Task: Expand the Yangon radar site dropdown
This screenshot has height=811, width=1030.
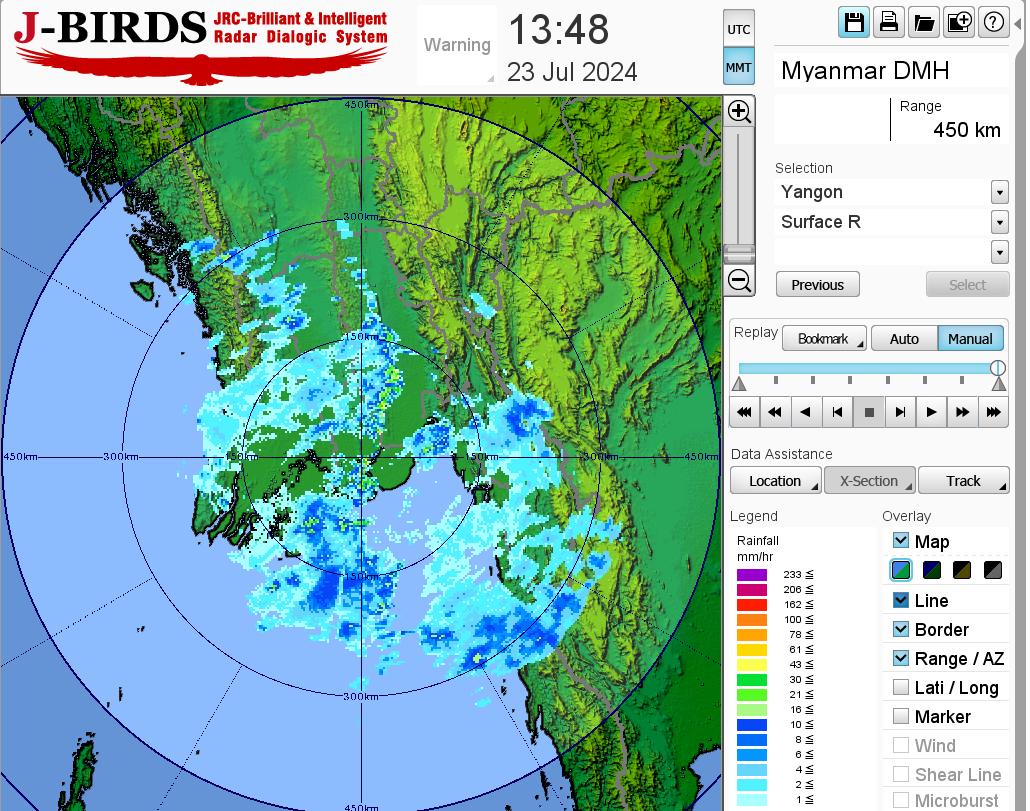Action: coord(999,192)
